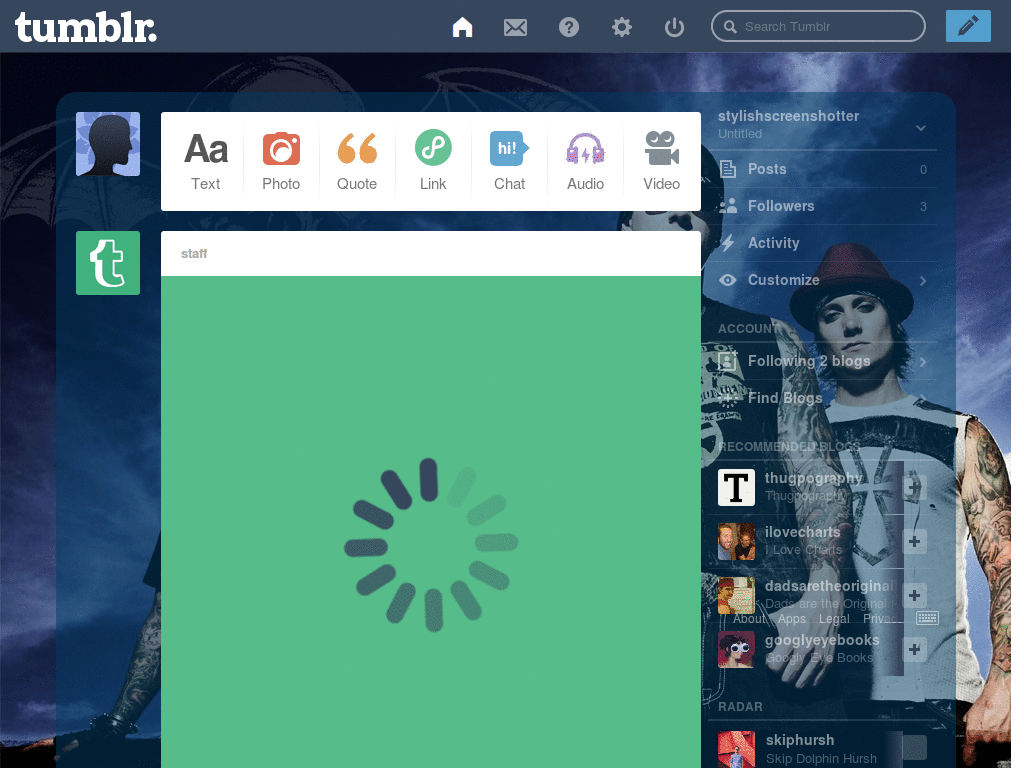Focus the Search Tumblr field
This screenshot has height=768, width=1024.
(x=818, y=26)
